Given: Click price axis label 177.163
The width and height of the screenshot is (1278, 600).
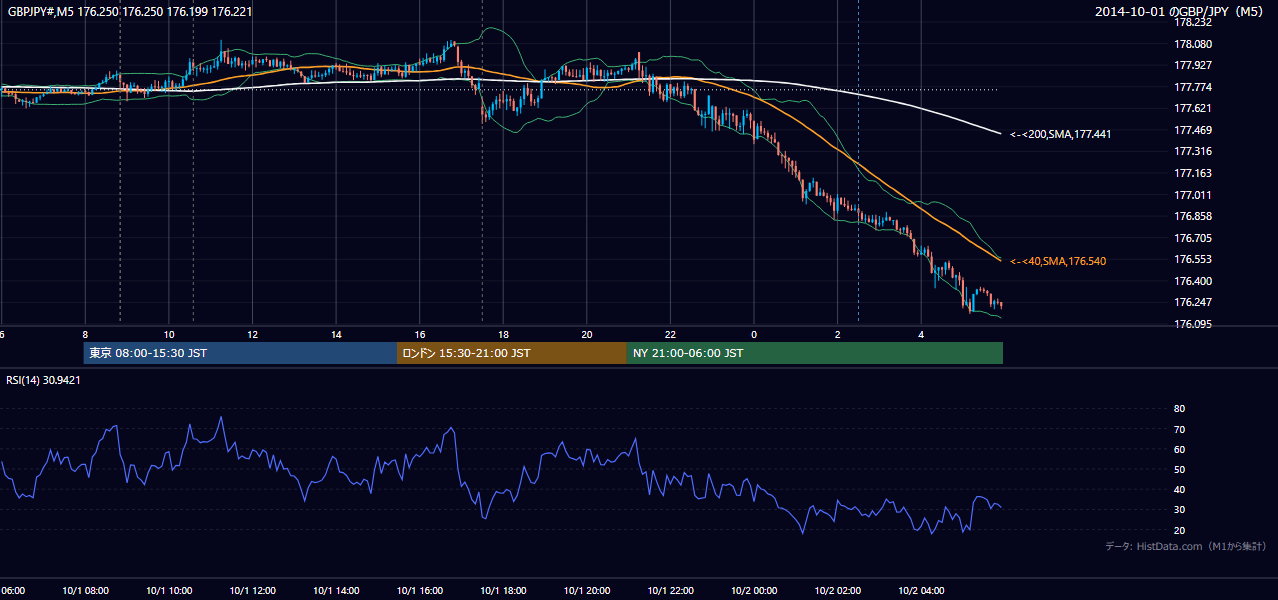Looking at the screenshot, I should 1193,173.
